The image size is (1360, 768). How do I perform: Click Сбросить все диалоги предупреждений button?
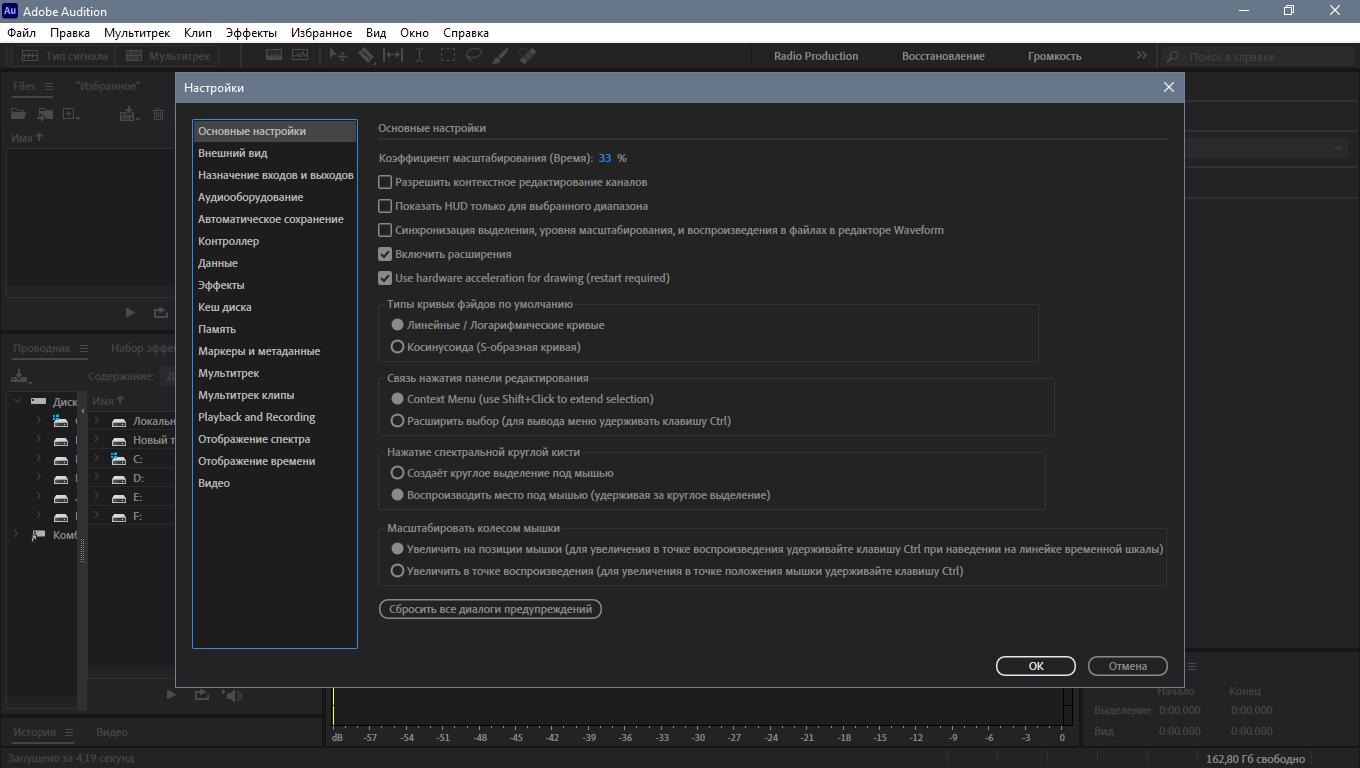490,609
